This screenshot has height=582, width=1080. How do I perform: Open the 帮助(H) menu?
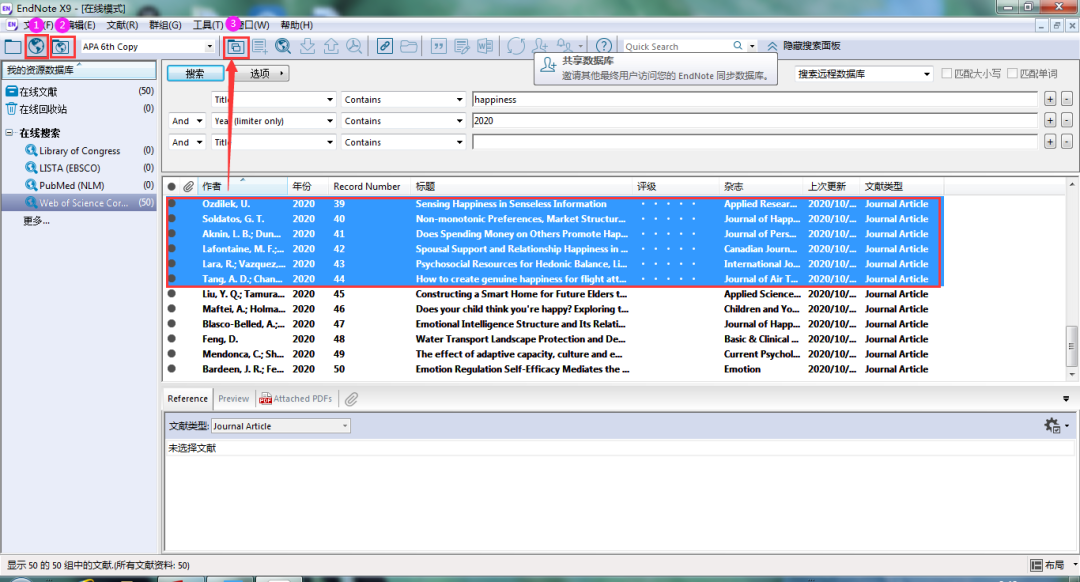296,25
